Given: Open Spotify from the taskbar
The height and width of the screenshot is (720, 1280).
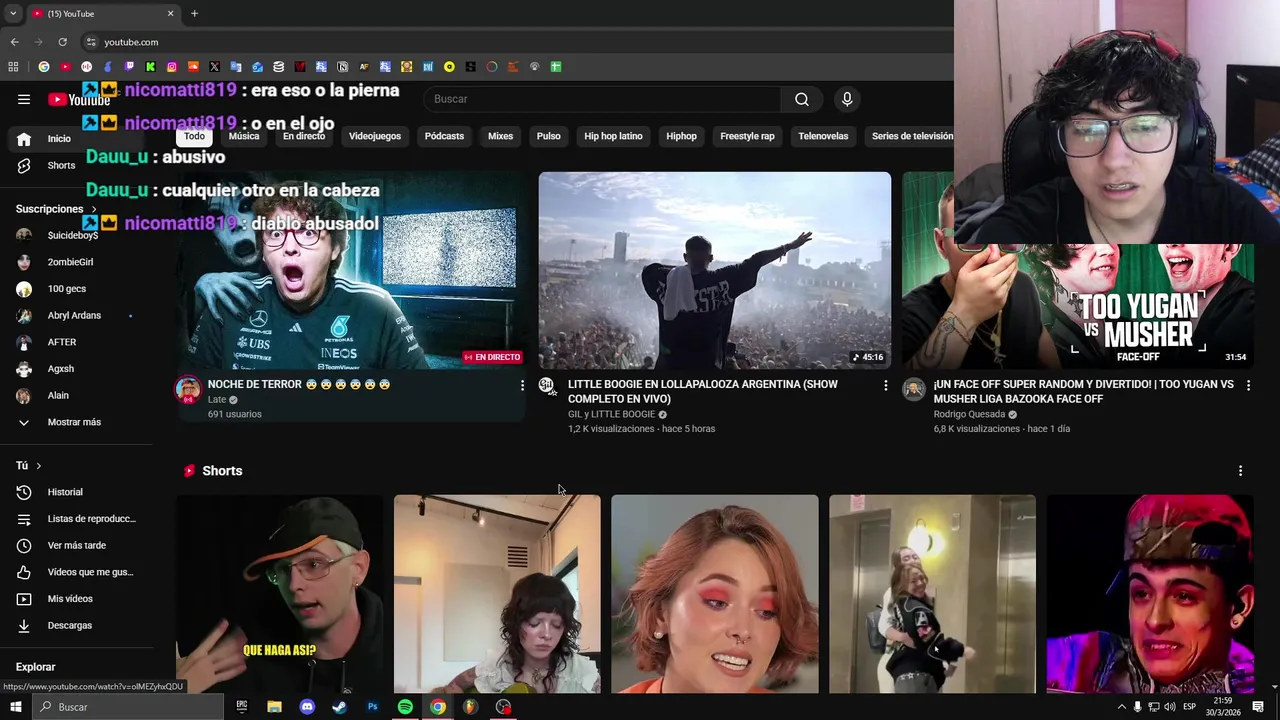Looking at the screenshot, I should 405,707.
